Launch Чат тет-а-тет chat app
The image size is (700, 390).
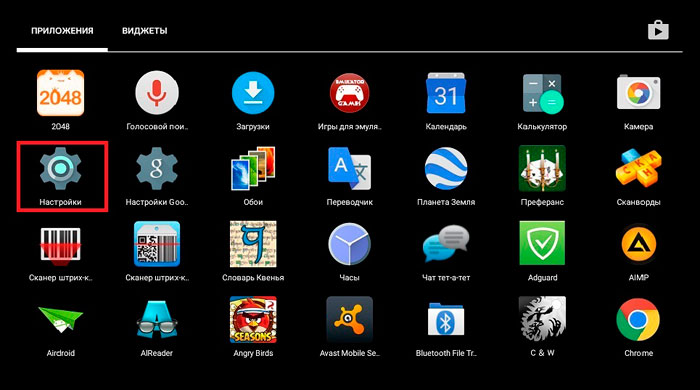446,244
